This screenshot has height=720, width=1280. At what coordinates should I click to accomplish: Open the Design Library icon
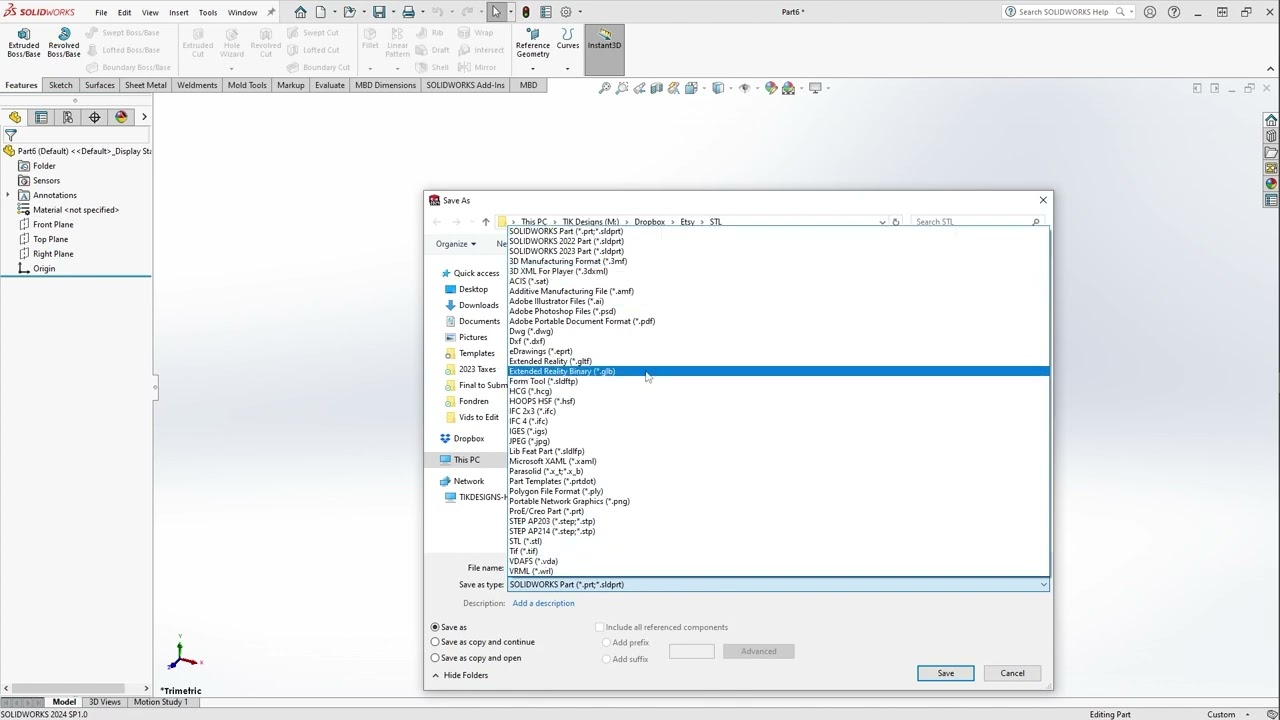(x=1271, y=136)
